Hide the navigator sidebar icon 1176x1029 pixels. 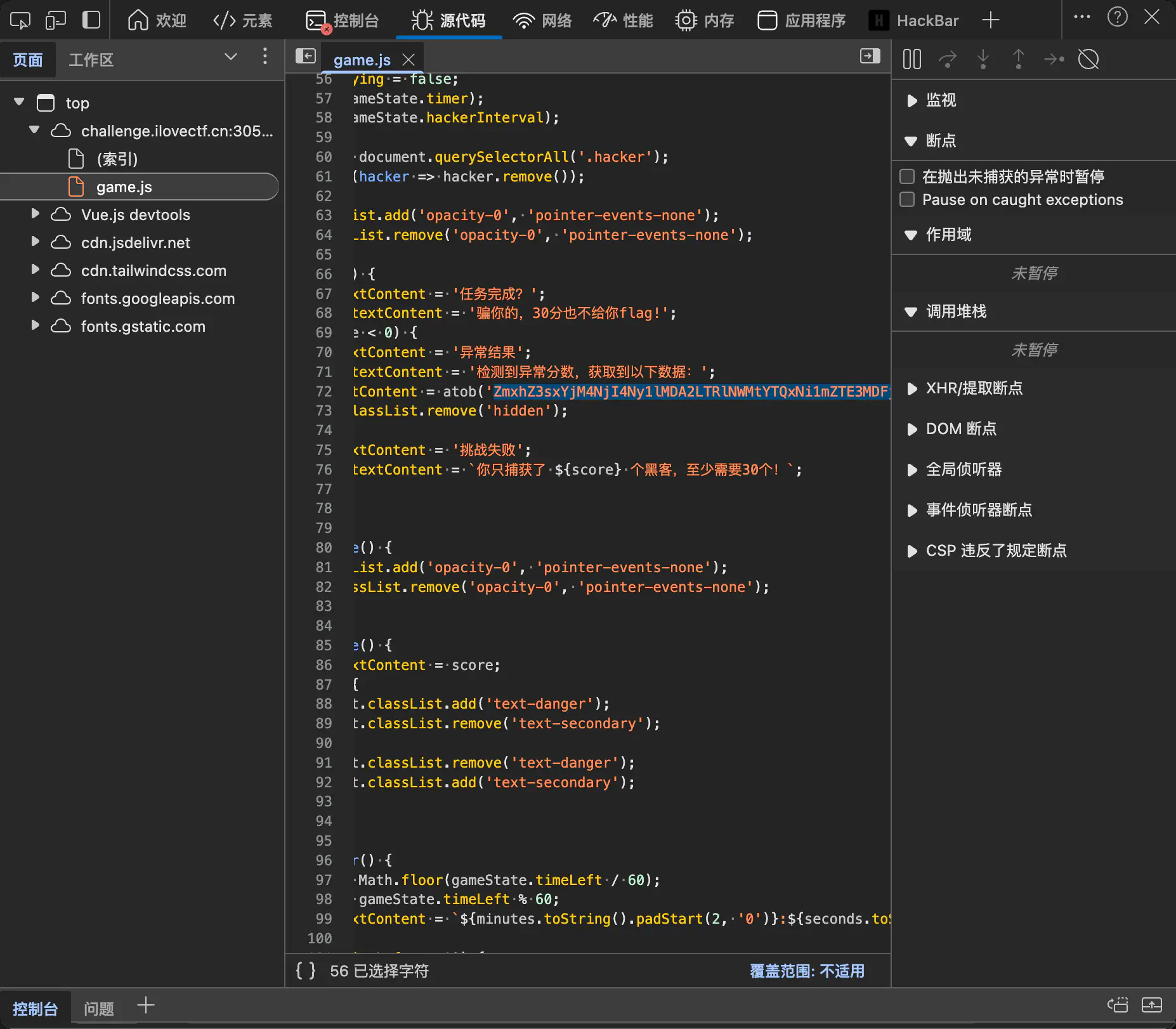(x=305, y=56)
